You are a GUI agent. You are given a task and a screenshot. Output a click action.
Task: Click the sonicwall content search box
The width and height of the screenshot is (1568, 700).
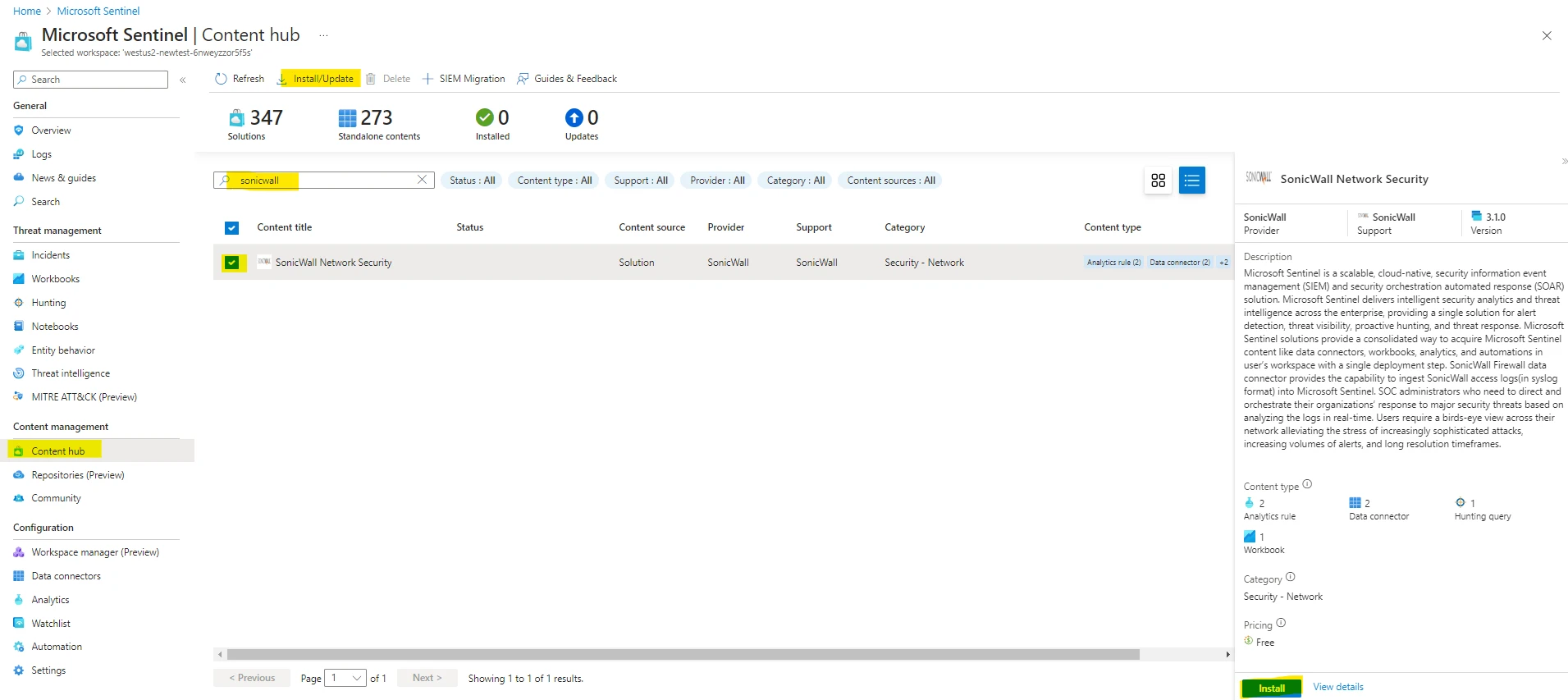pos(324,181)
